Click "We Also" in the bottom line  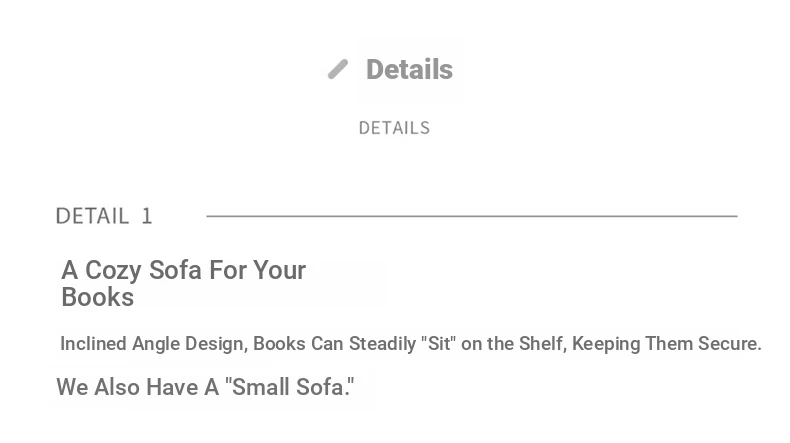[x=98, y=387]
